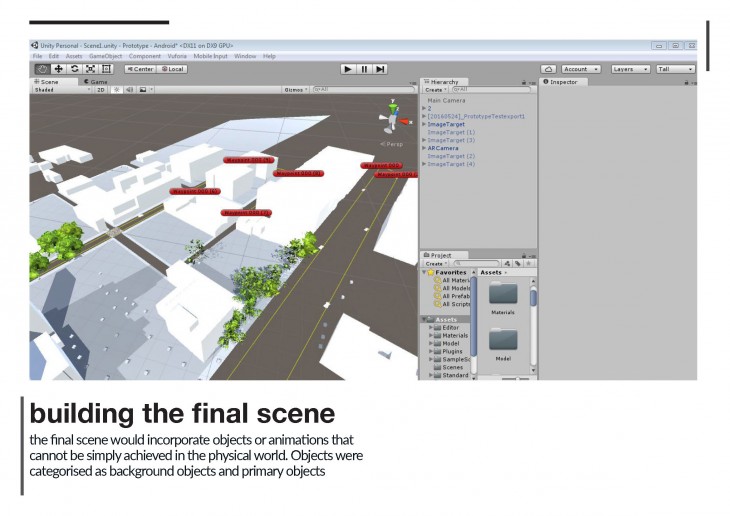The width and height of the screenshot is (730, 516).
Task: Select the Rotate tool
Action: pos(75,69)
